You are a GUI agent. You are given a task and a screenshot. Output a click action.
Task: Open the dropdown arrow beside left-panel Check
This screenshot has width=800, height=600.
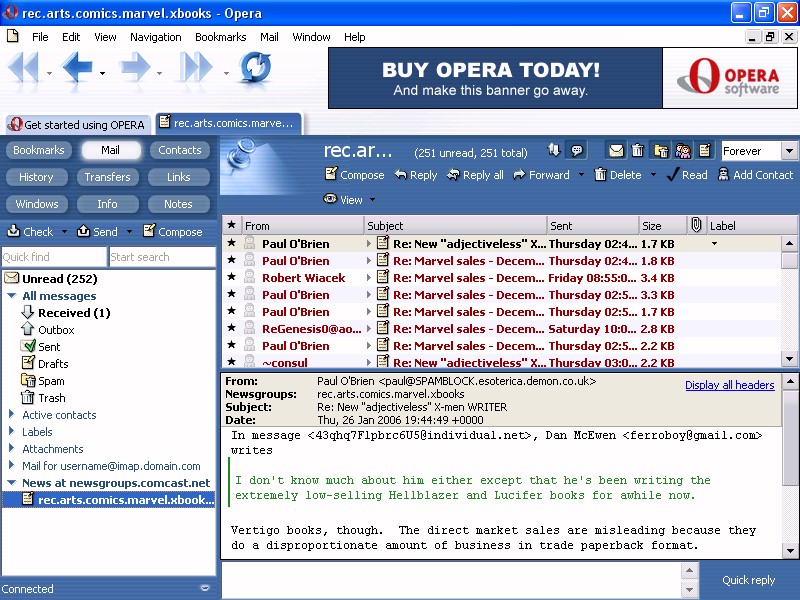64,232
